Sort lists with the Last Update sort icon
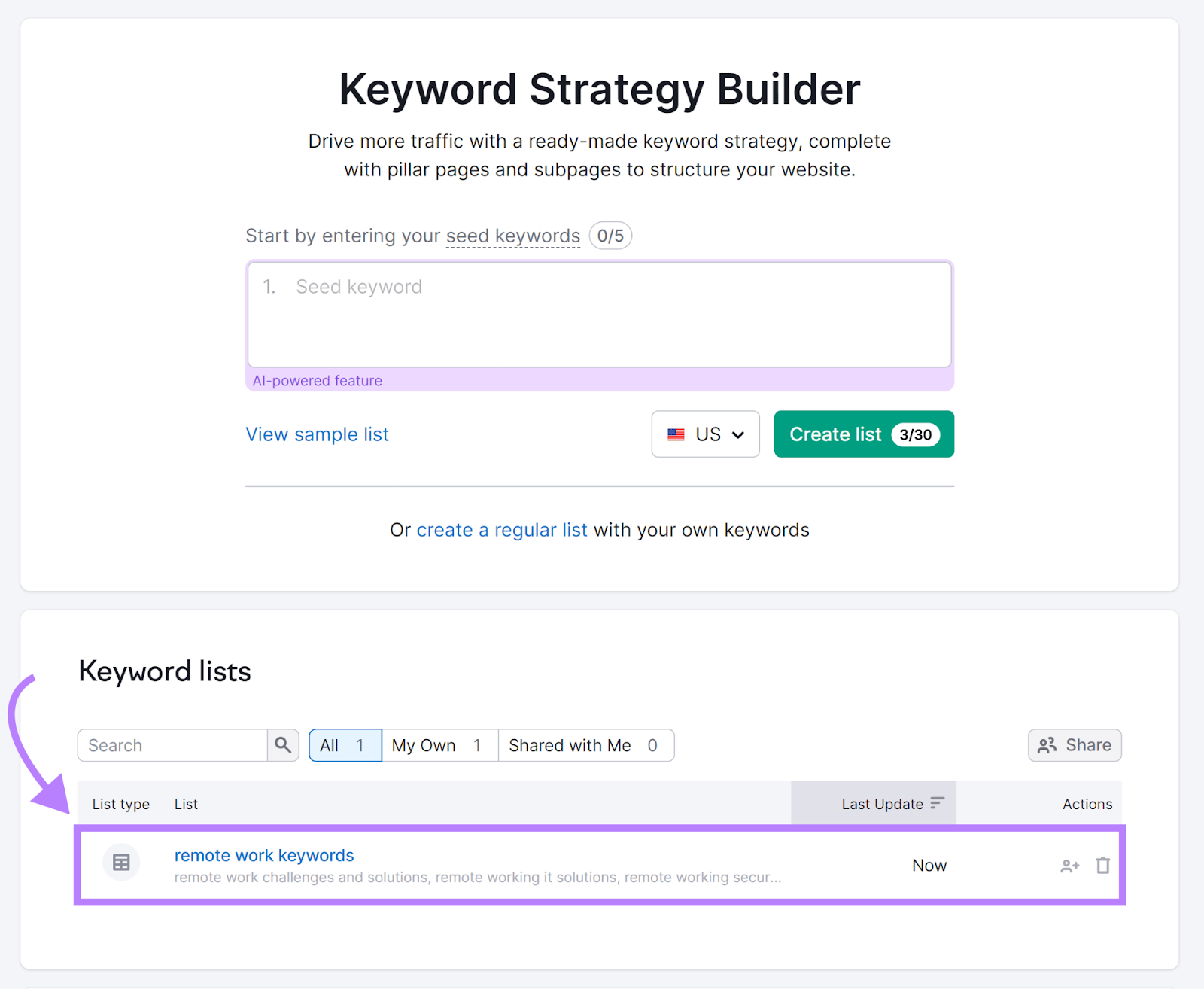Viewport: 1204px width, 989px height. coord(938,803)
